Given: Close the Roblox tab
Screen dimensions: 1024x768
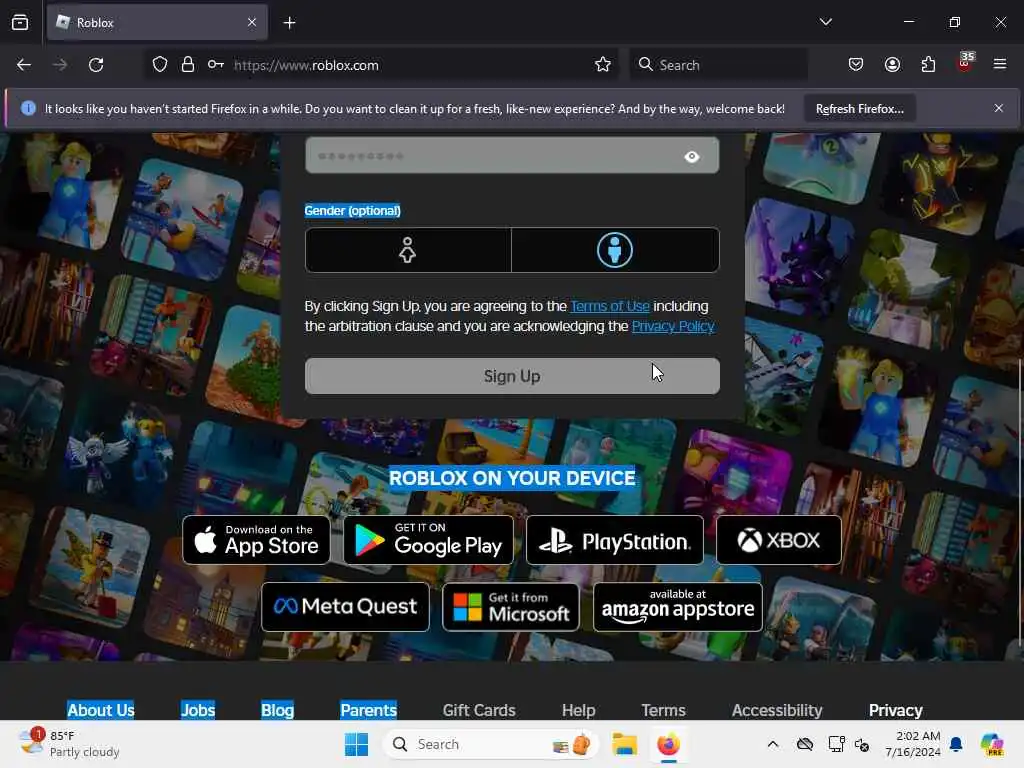Looking at the screenshot, I should [252, 22].
